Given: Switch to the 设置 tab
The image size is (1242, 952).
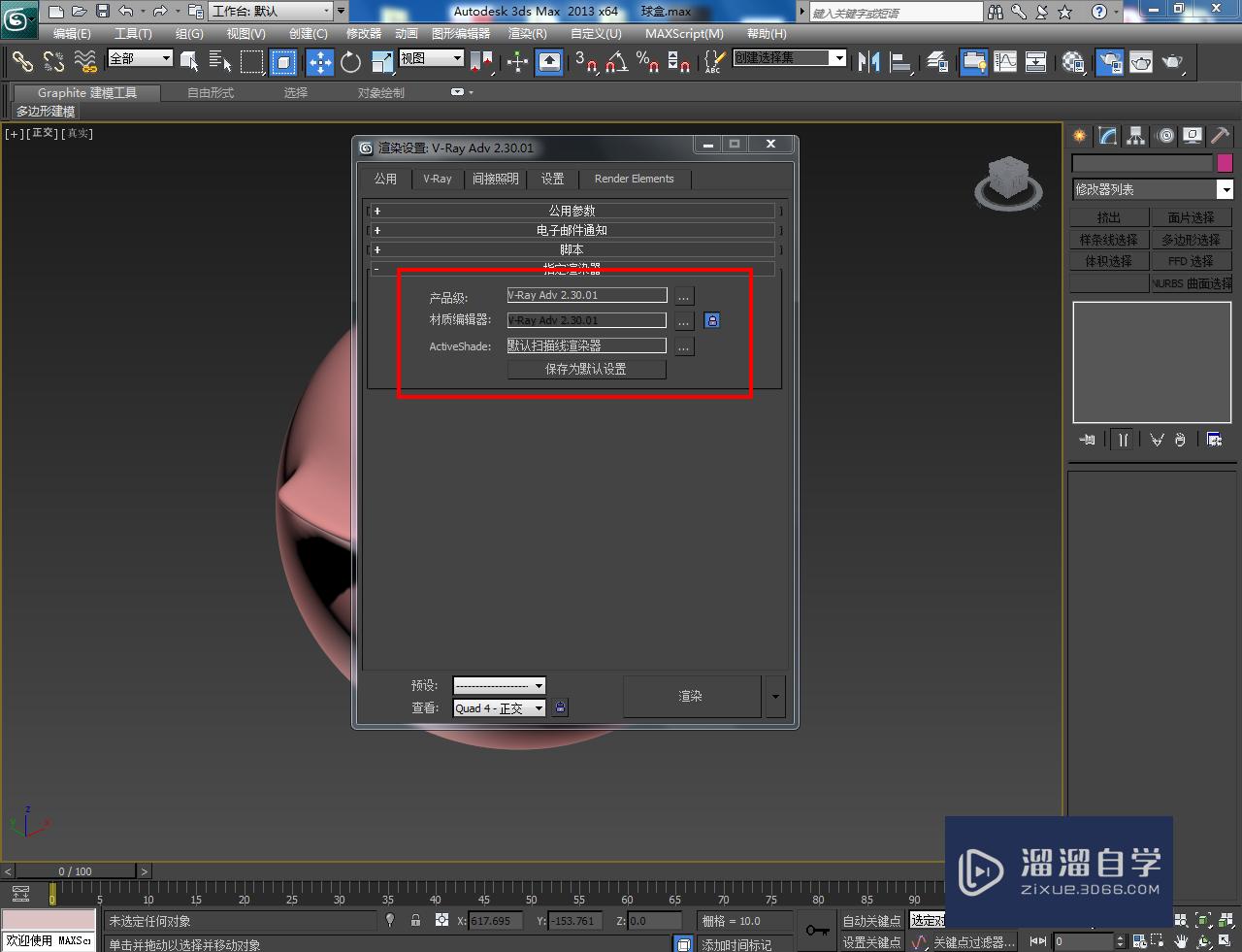Looking at the screenshot, I should [x=552, y=179].
